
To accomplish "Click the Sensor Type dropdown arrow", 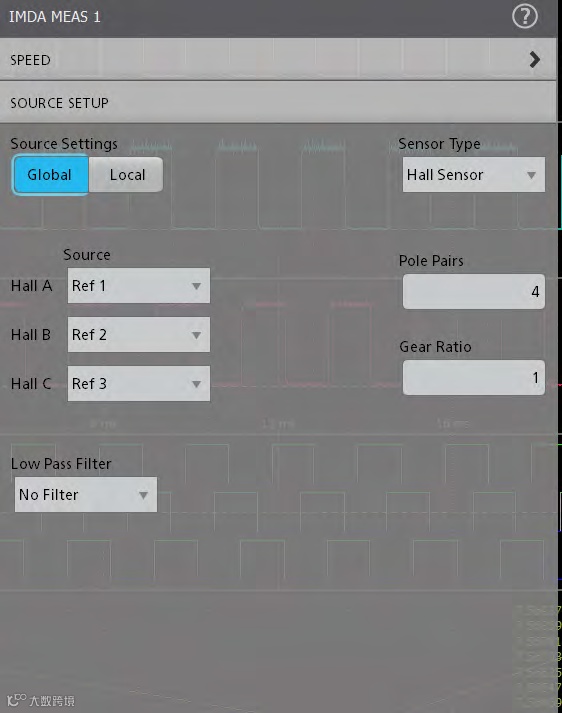I will pos(531,175).
